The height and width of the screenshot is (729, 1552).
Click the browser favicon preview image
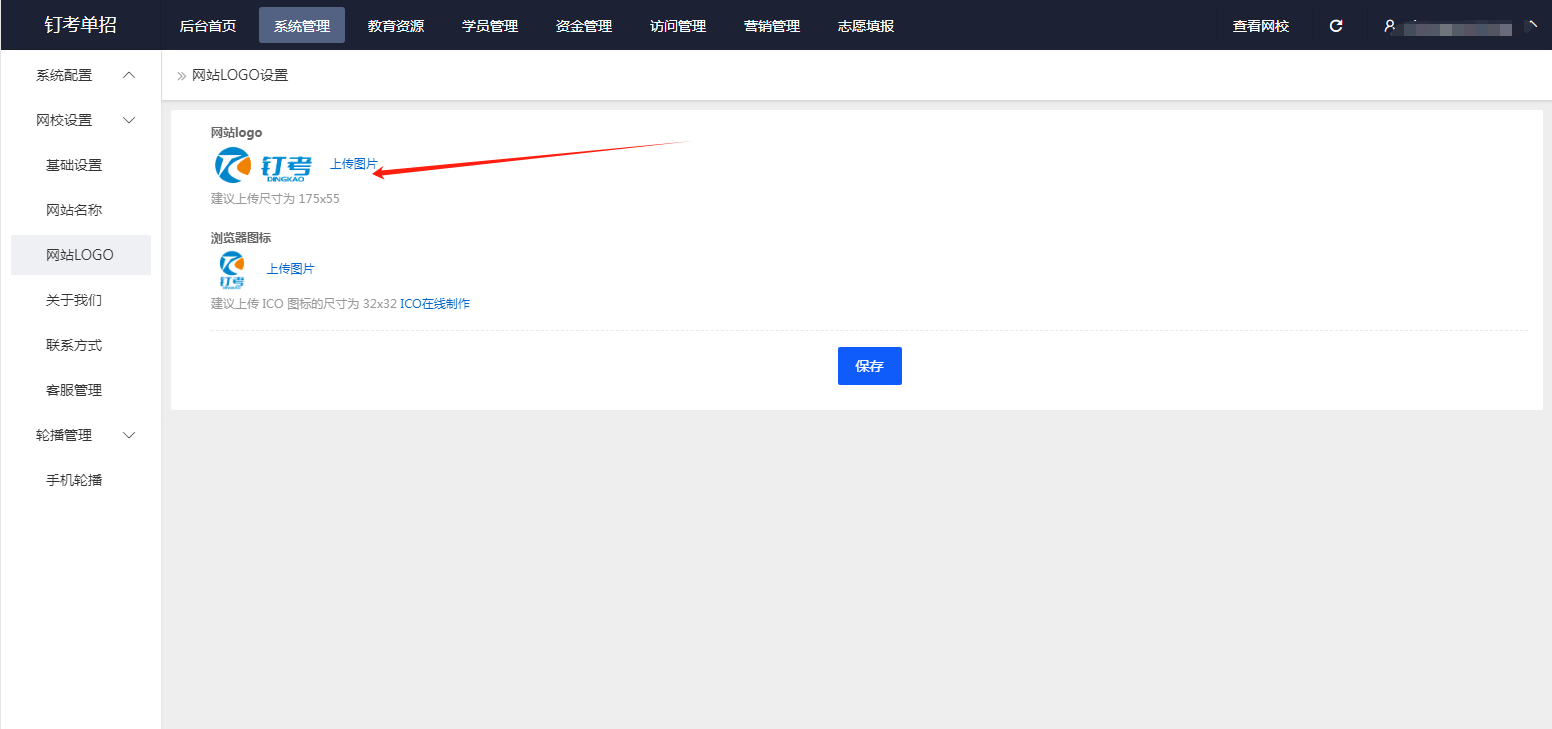click(232, 270)
